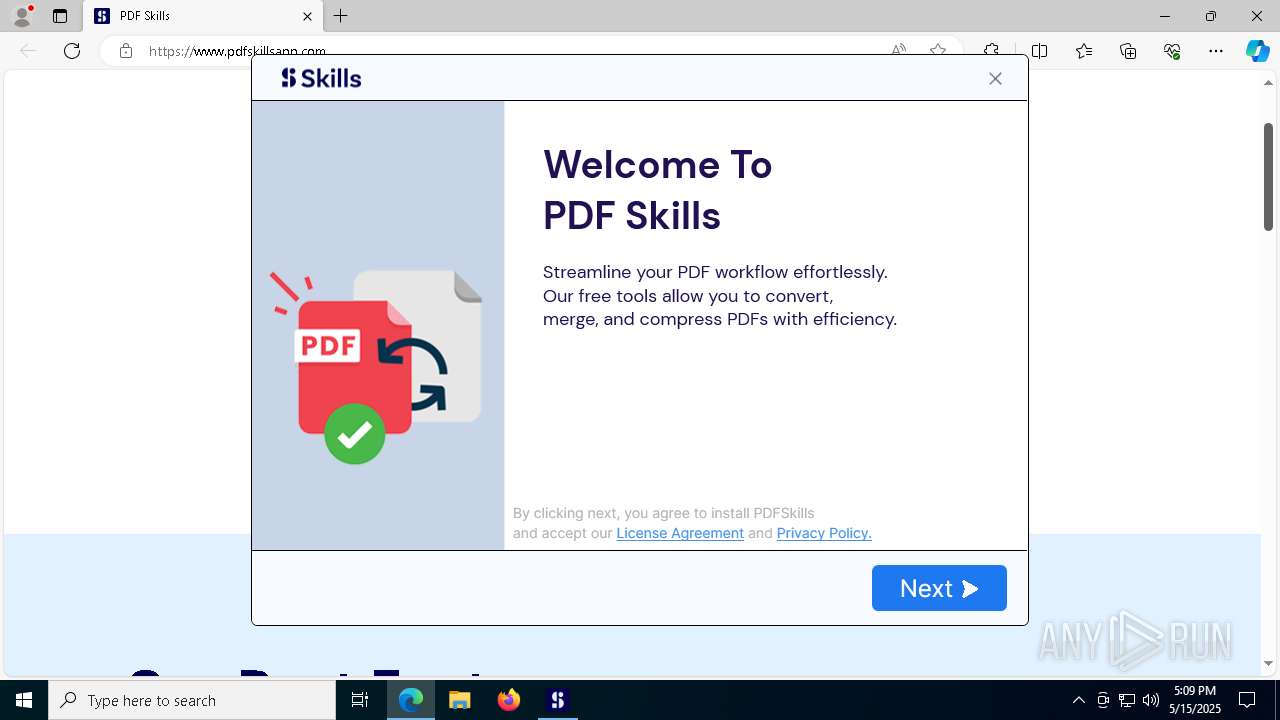Show hidden system tray icons
Screen dimensions: 1280x720
pyautogui.click(x=1079, y=700)
